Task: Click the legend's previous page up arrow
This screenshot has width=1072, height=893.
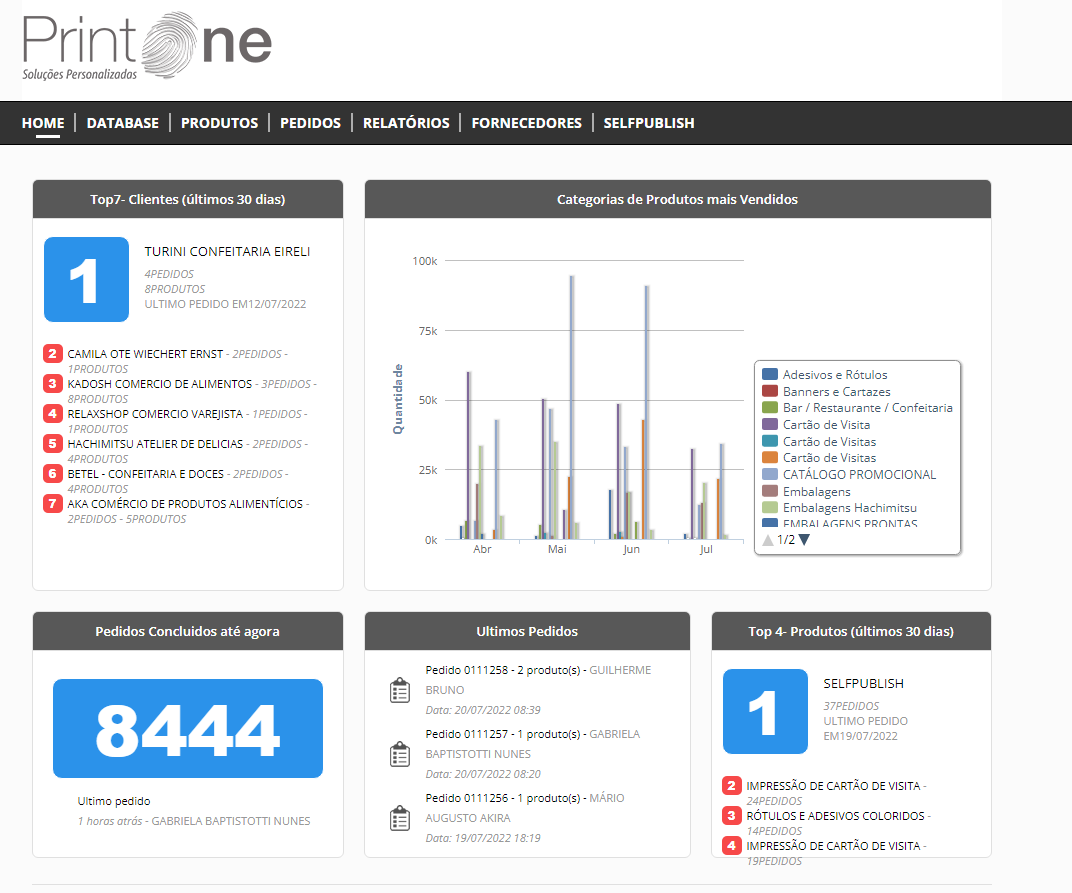Action: (768, 540)
